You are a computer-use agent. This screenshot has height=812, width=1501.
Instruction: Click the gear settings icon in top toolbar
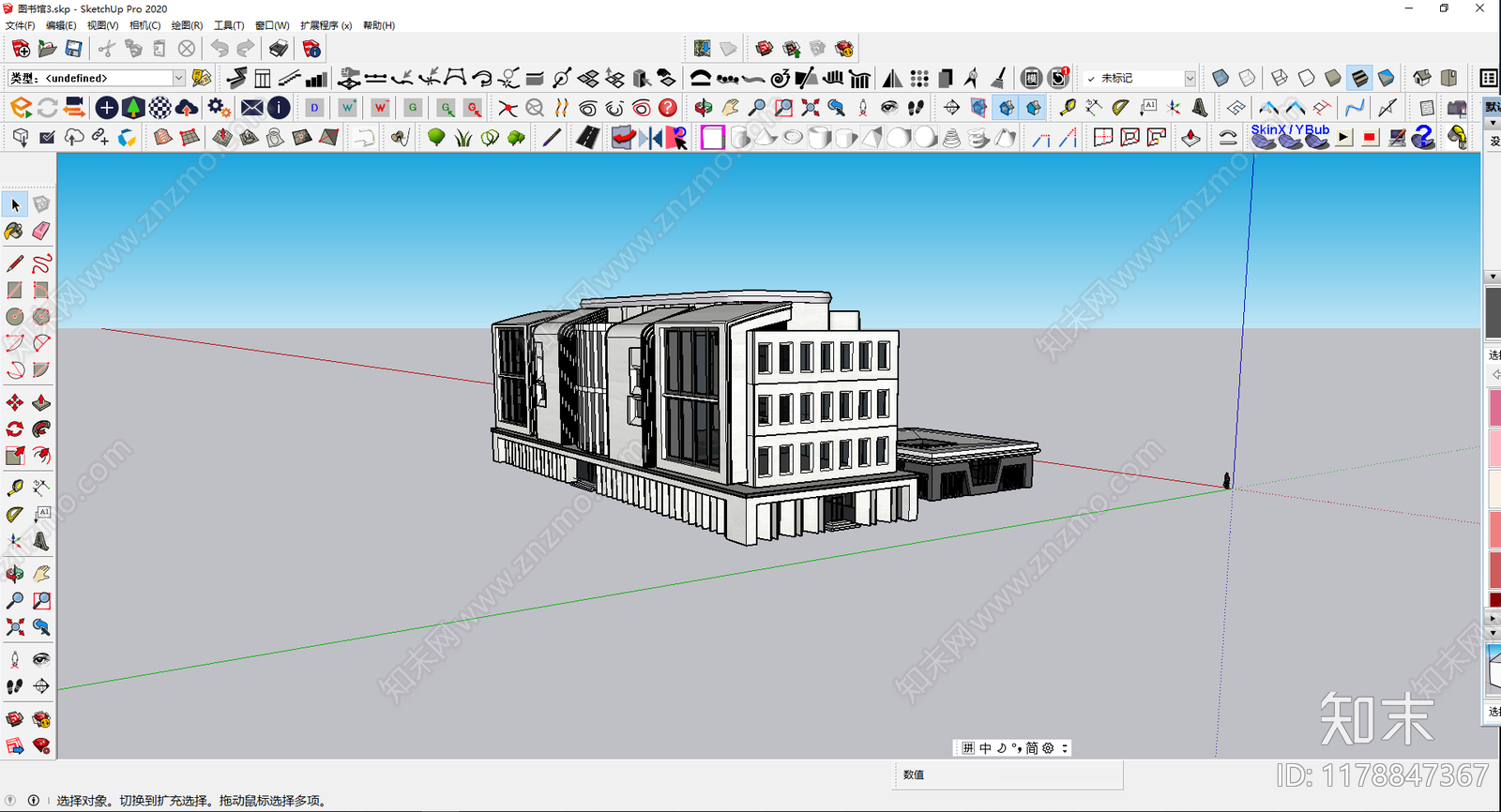click(218, 108)
